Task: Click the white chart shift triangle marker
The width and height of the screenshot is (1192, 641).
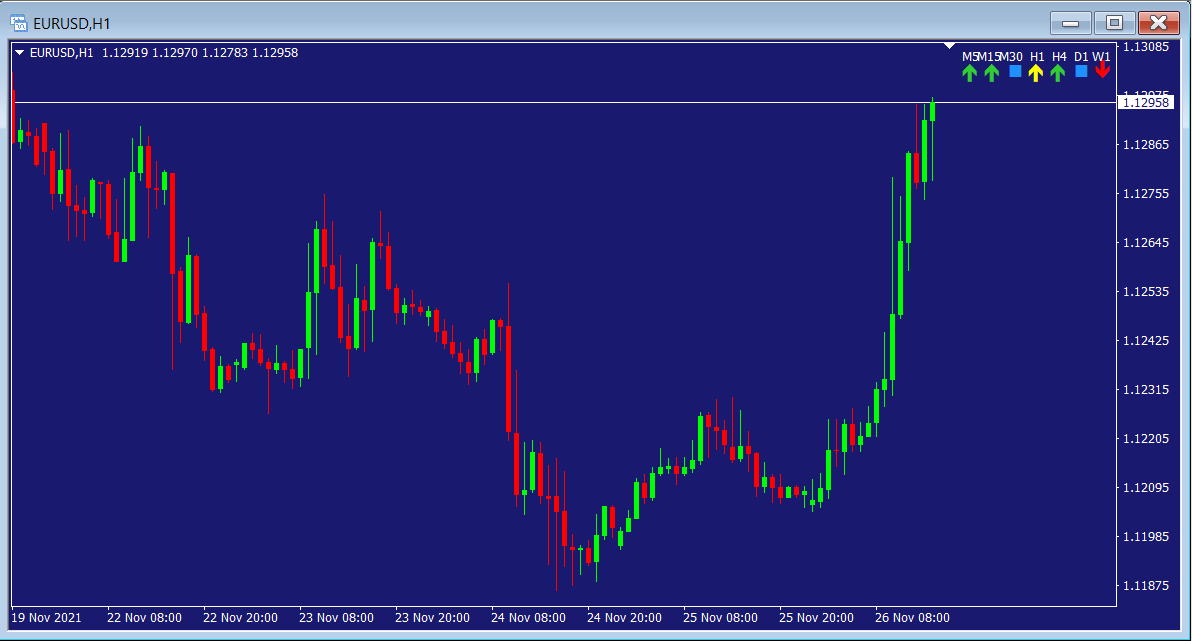Action: click(x=950, y=46)
